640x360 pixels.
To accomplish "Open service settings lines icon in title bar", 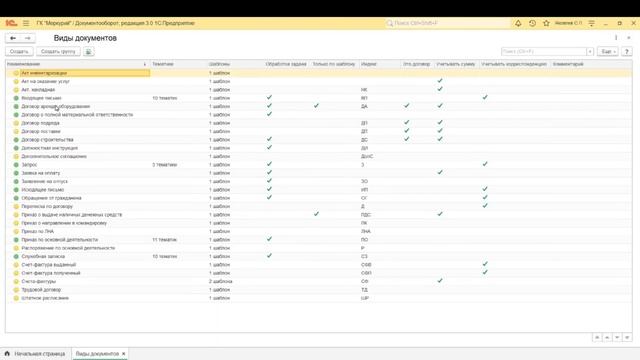I will point(591,23).
